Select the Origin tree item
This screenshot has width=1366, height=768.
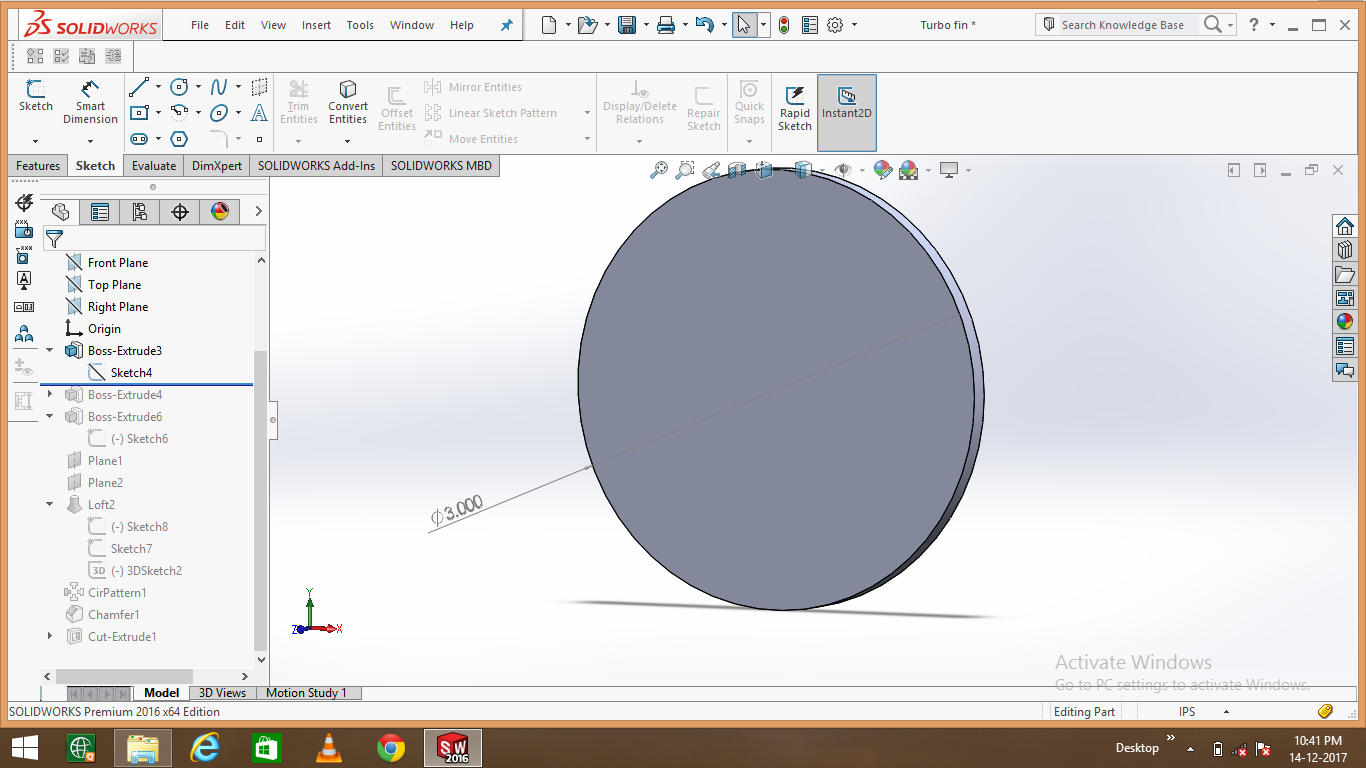pos(93,329)
